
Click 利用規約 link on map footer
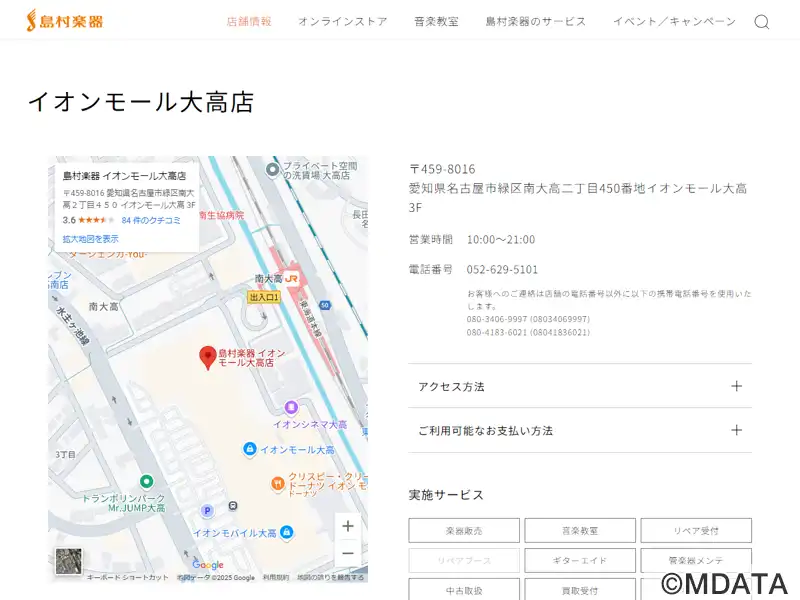[x=276, y=578]
